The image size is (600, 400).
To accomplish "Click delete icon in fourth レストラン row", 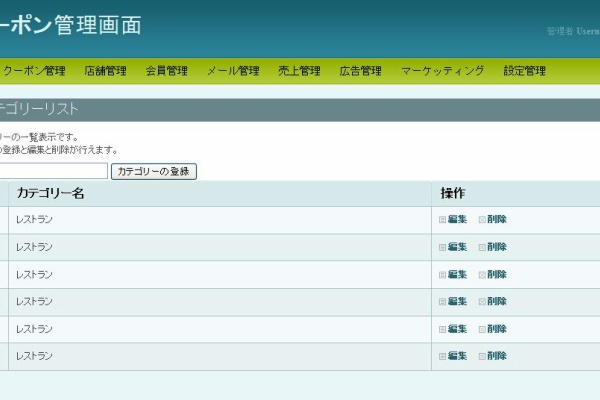I will tap(482, 302).
